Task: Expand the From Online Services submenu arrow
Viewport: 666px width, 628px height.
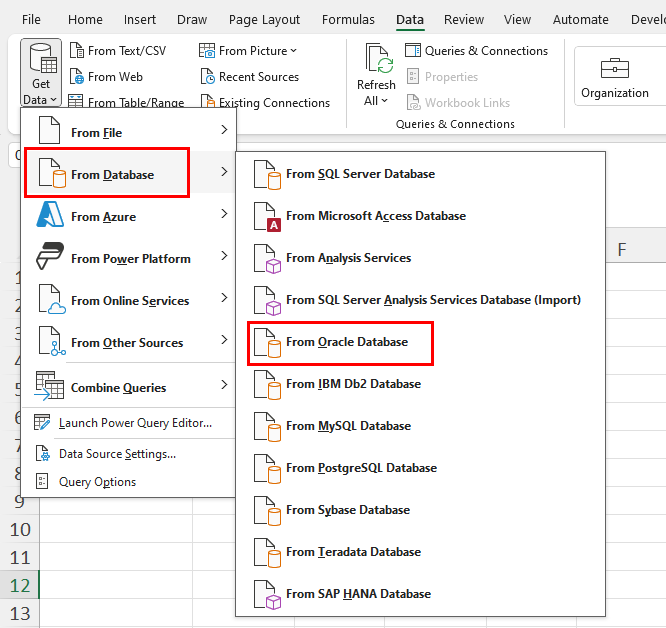Action: click(224, 298)
